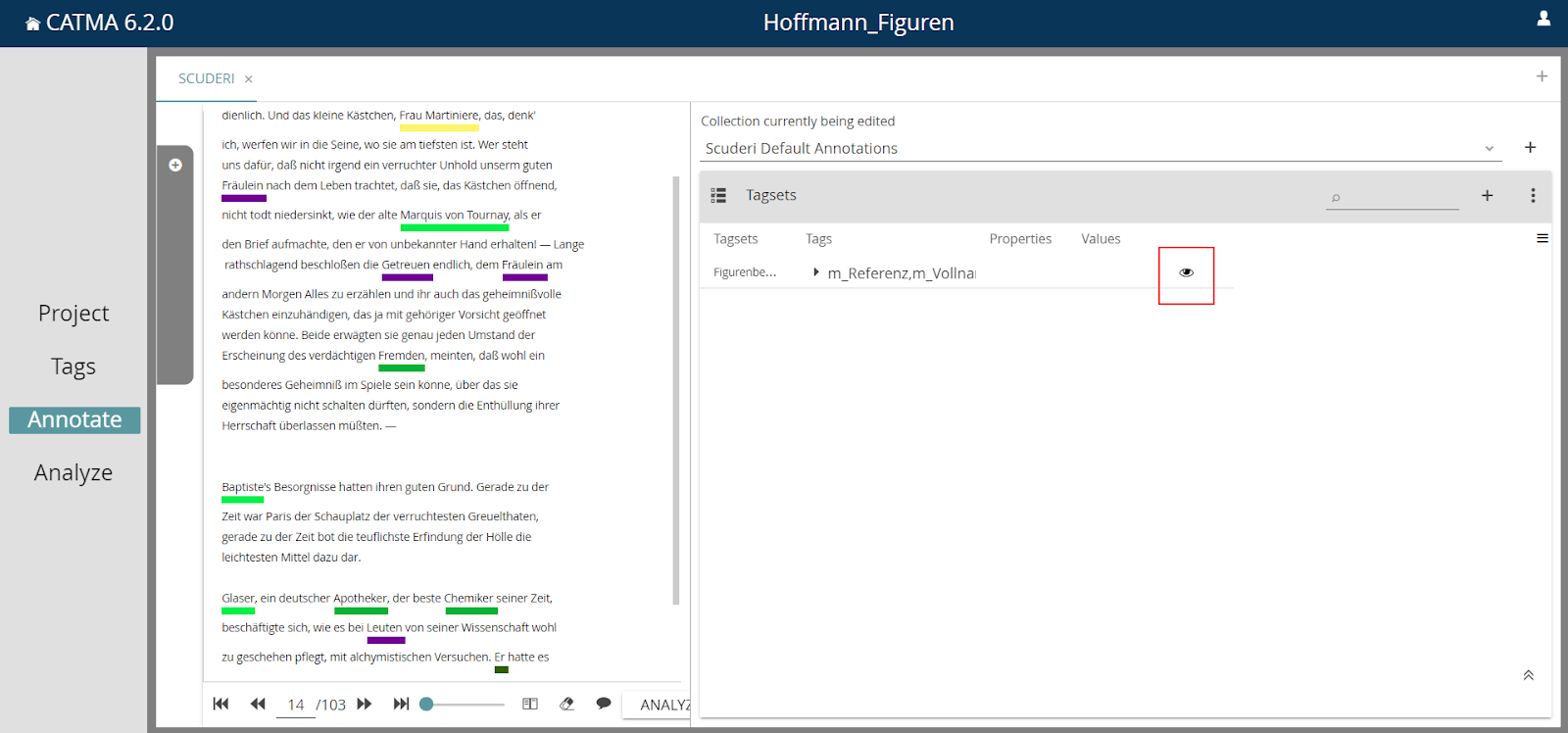This screenshot has height=733, width=1568.
Task: Open the user account icon
Action: [x=1543, y=19]
